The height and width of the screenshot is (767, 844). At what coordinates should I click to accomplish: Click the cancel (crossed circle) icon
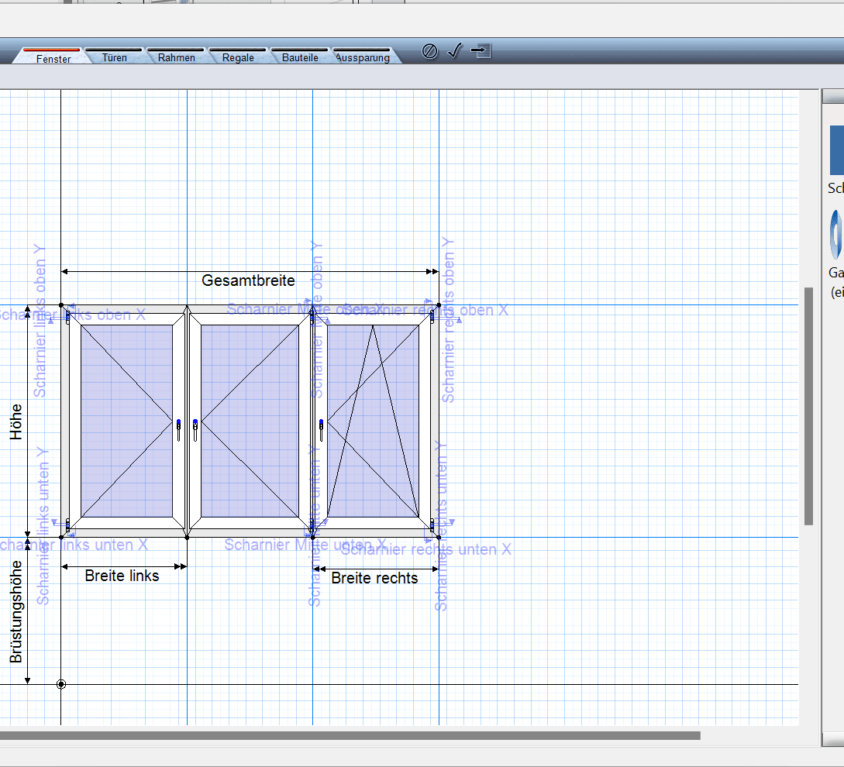pyautogui.click(x=429, y=51)
